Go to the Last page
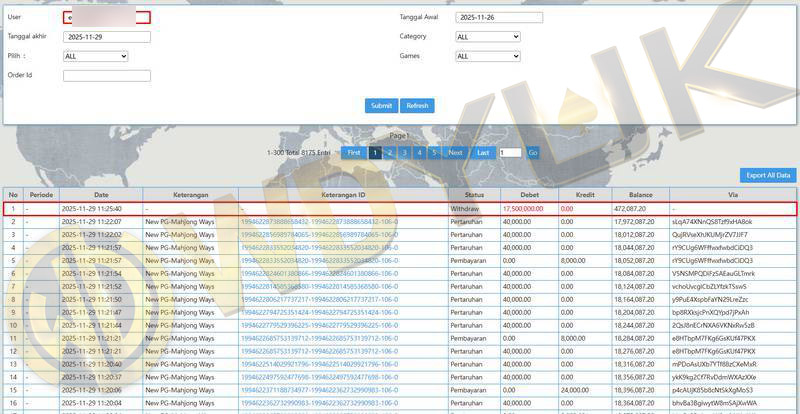The width and height of the screenshot is (800, 414). [482, 152]
